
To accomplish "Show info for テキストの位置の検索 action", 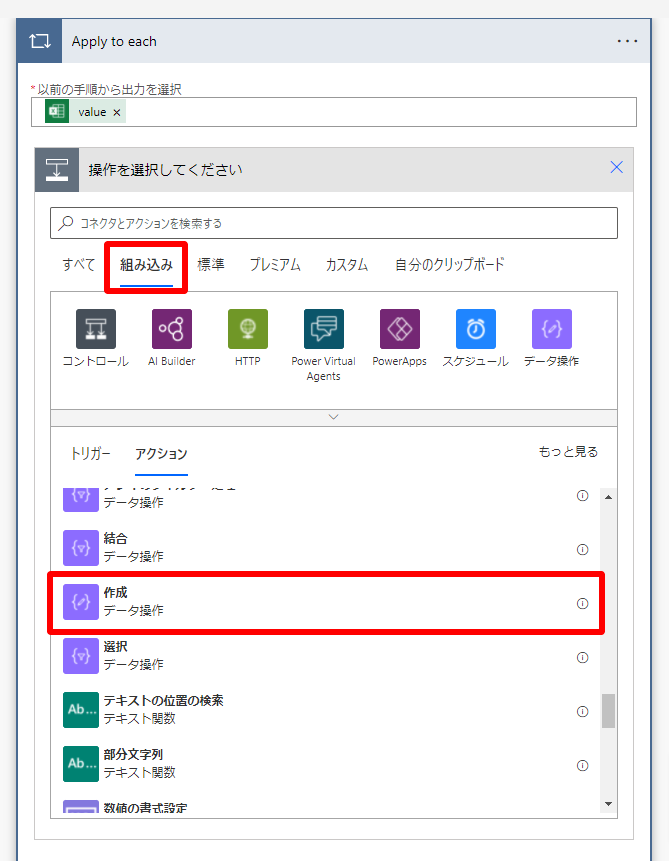I will pyautogui.click(x=582, y=711).
